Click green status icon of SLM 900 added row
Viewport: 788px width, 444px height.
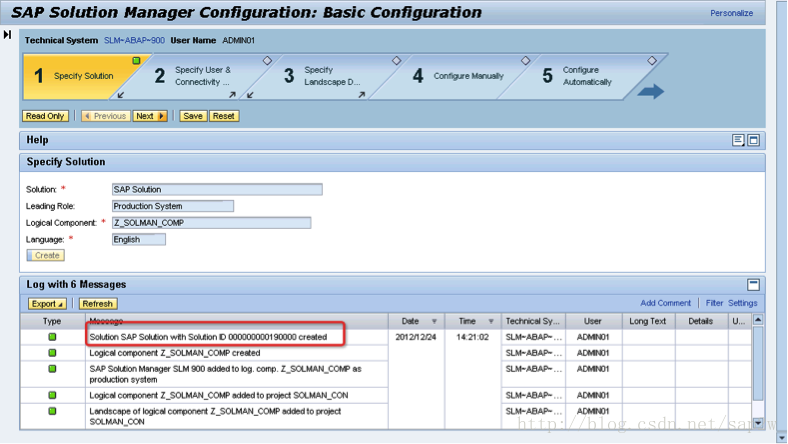(52, 369)
